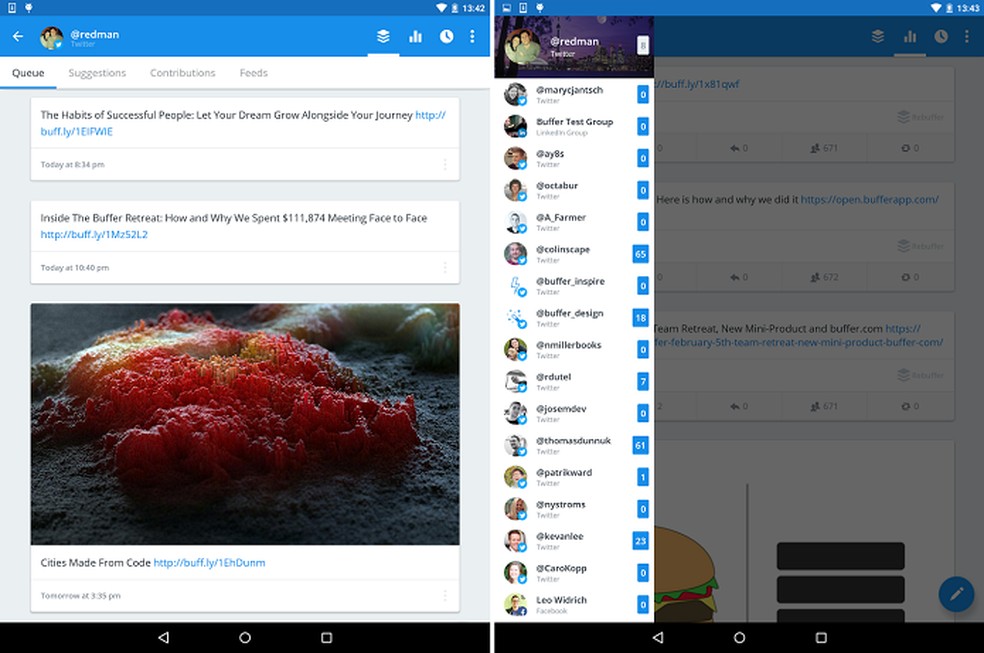Open the schedule clock icon in left toolbar
Viewport: 984px width, 653px height.
click(x=446, y=36)
